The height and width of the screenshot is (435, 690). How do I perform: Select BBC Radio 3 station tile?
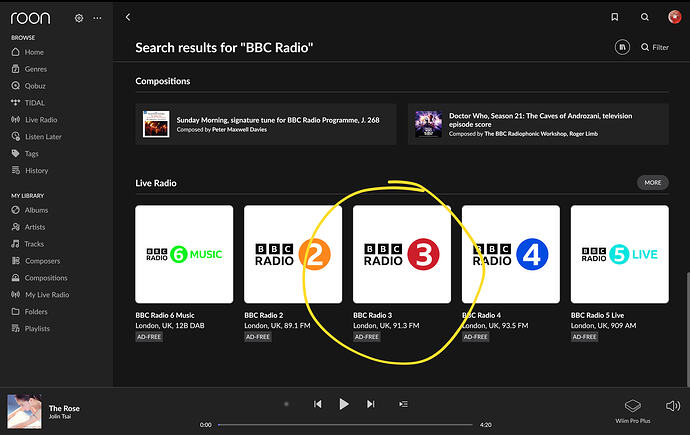coord(402,254)
